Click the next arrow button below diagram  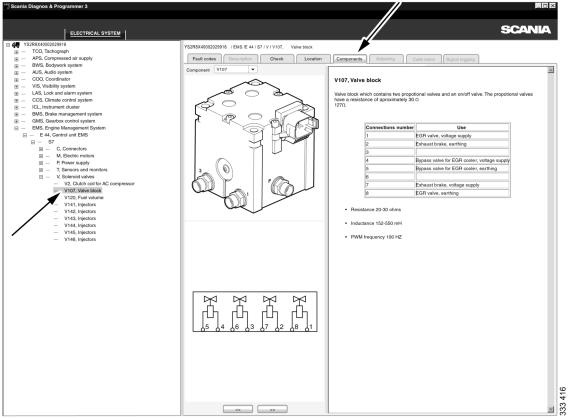point(272,409)
